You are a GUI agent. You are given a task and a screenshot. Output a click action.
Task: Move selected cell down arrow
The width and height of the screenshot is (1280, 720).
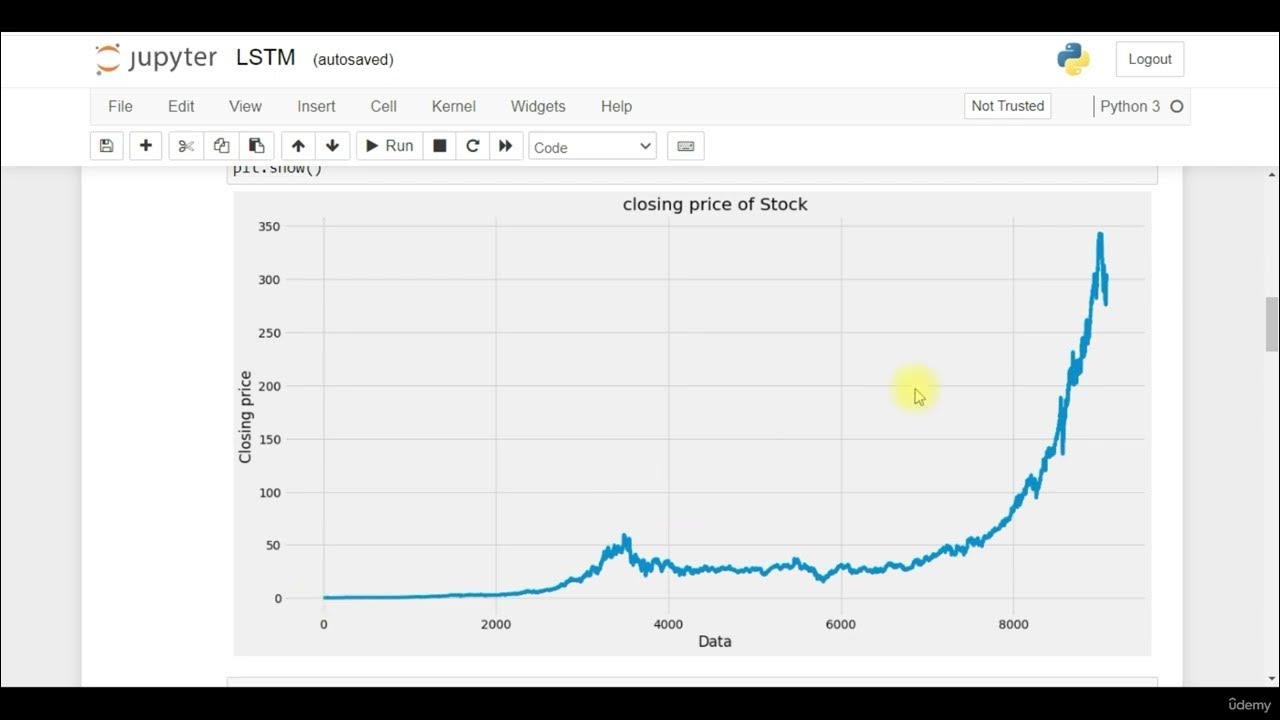(x=332, y=146)
